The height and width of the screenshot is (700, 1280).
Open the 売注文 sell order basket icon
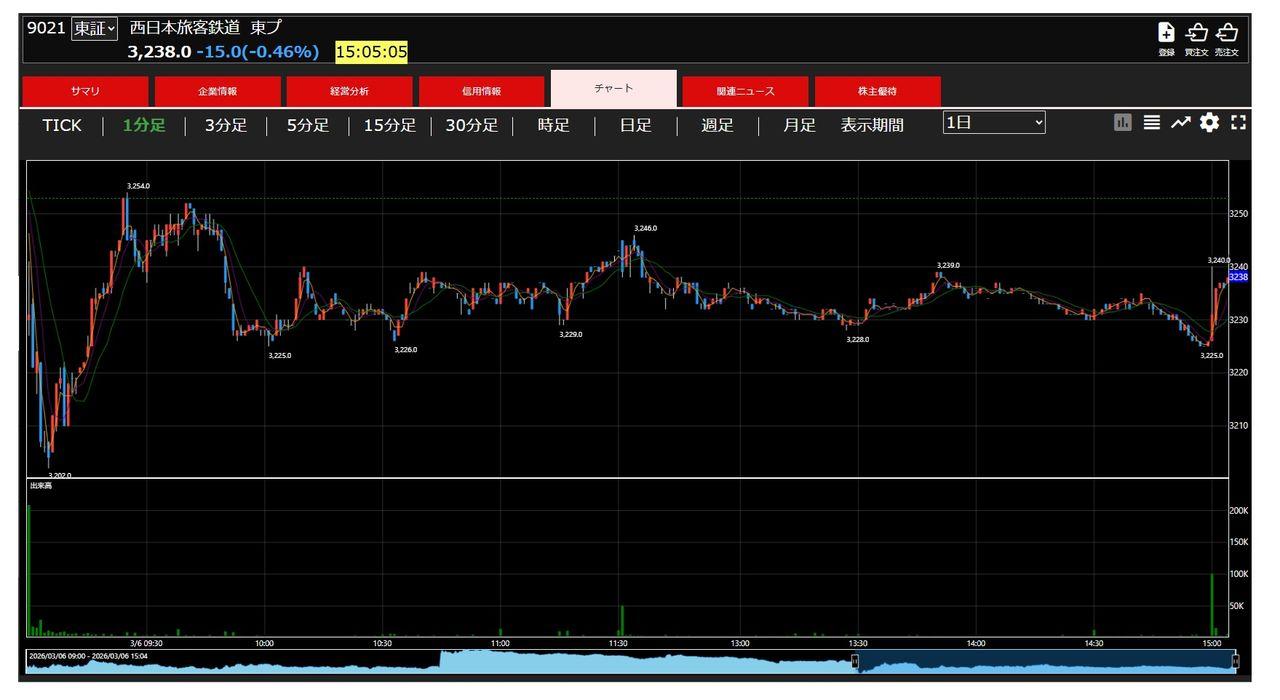tap(1227, 34)
